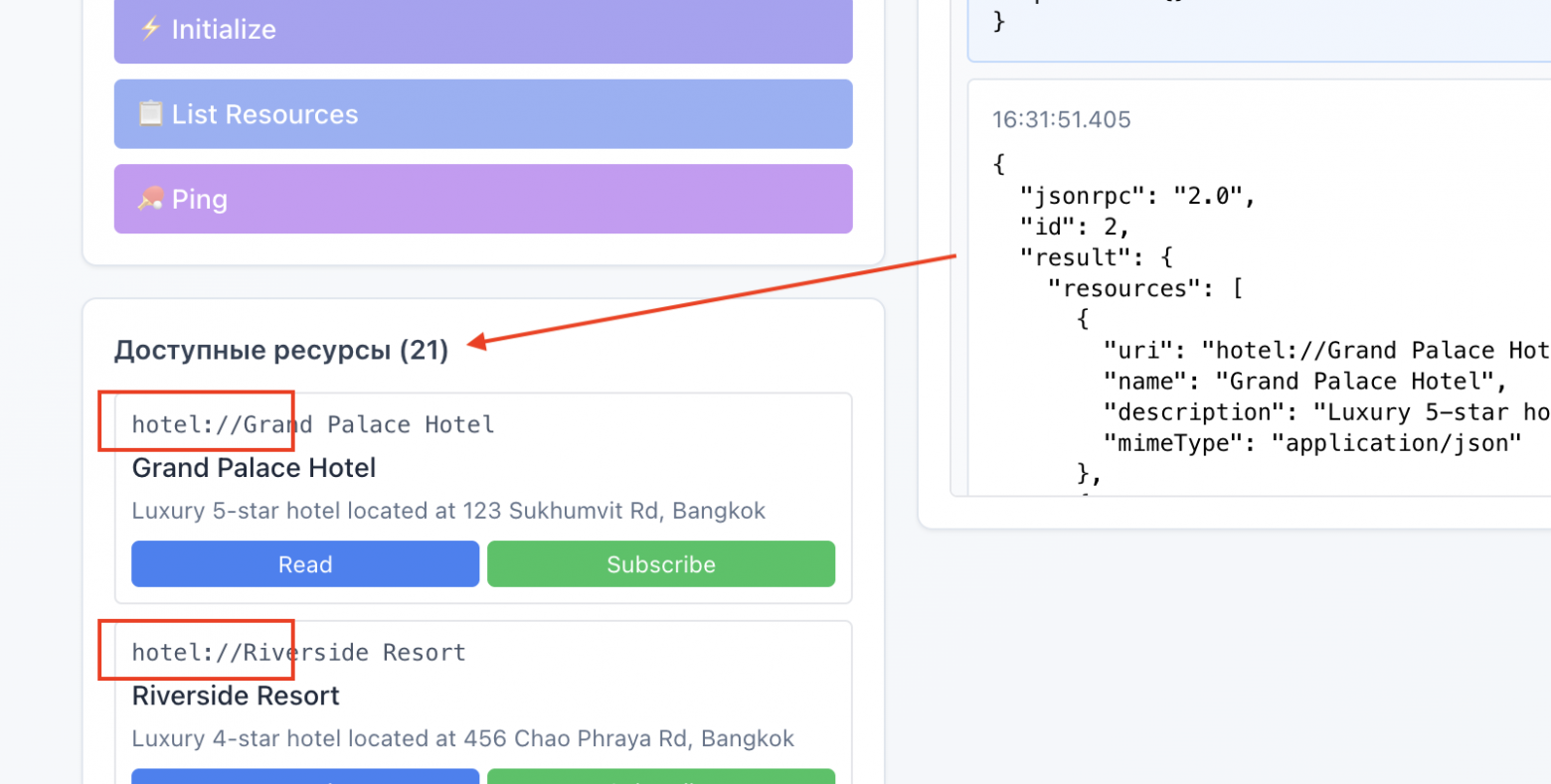Read the Riverside Resort resource
Image resolution: width=1551 pixels, height=784 pixels.
pos(305,775)
